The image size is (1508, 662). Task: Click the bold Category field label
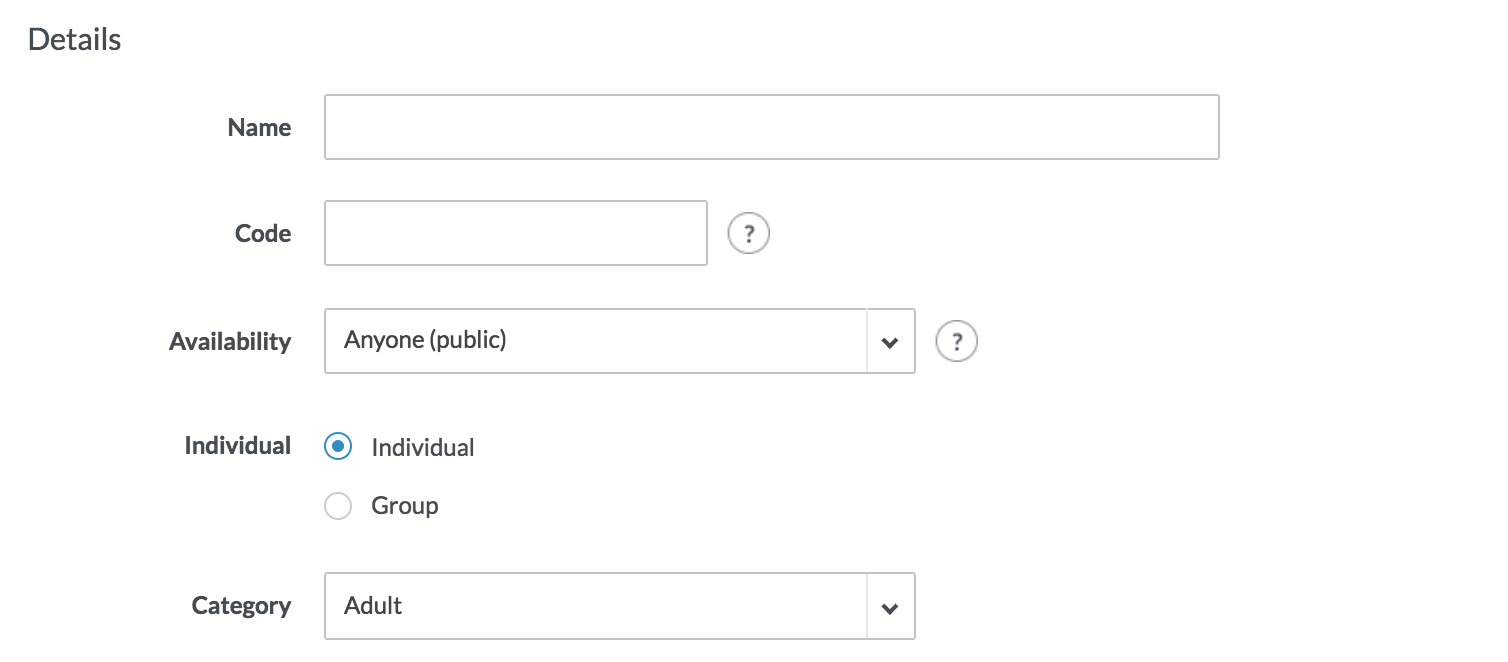pos(241,606)
